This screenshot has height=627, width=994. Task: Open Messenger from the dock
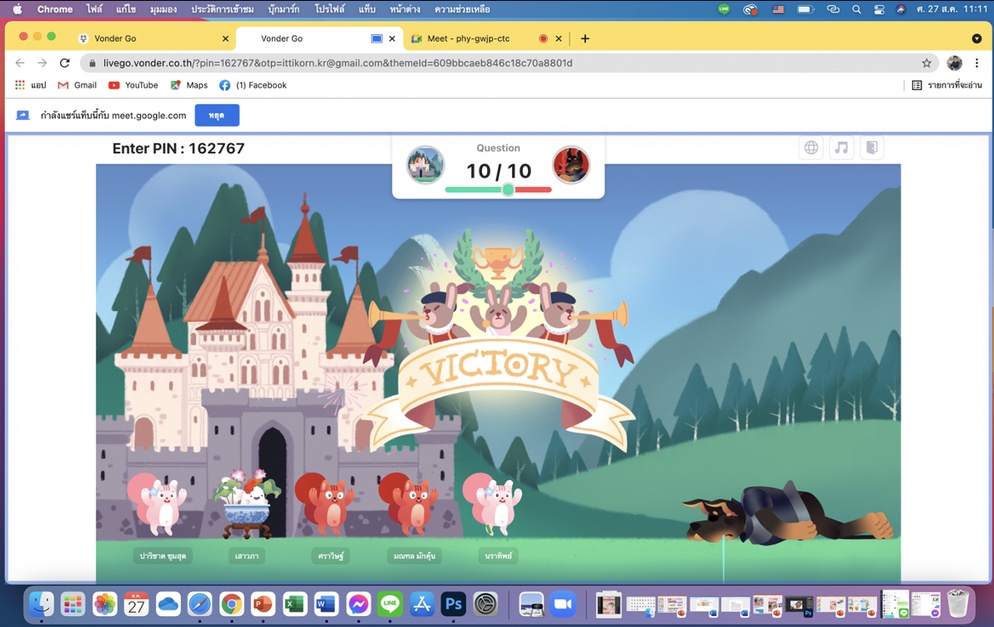coord(358,604)
